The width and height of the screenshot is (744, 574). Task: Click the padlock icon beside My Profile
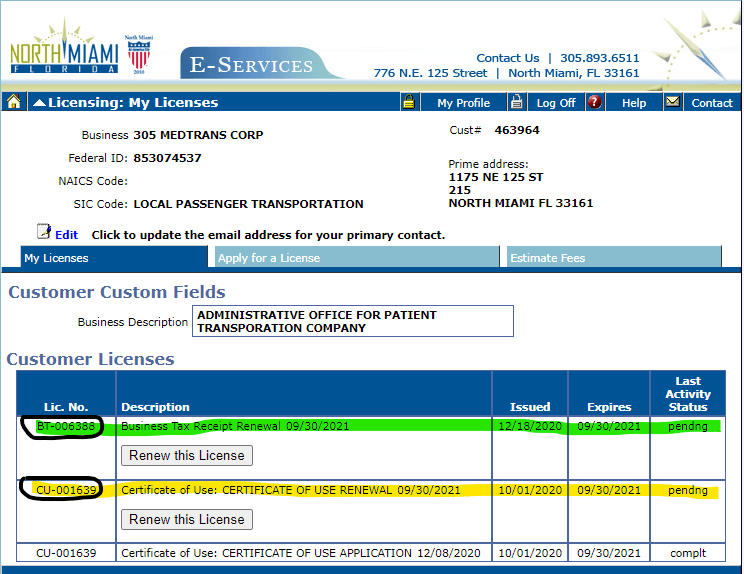click(408, 102)
